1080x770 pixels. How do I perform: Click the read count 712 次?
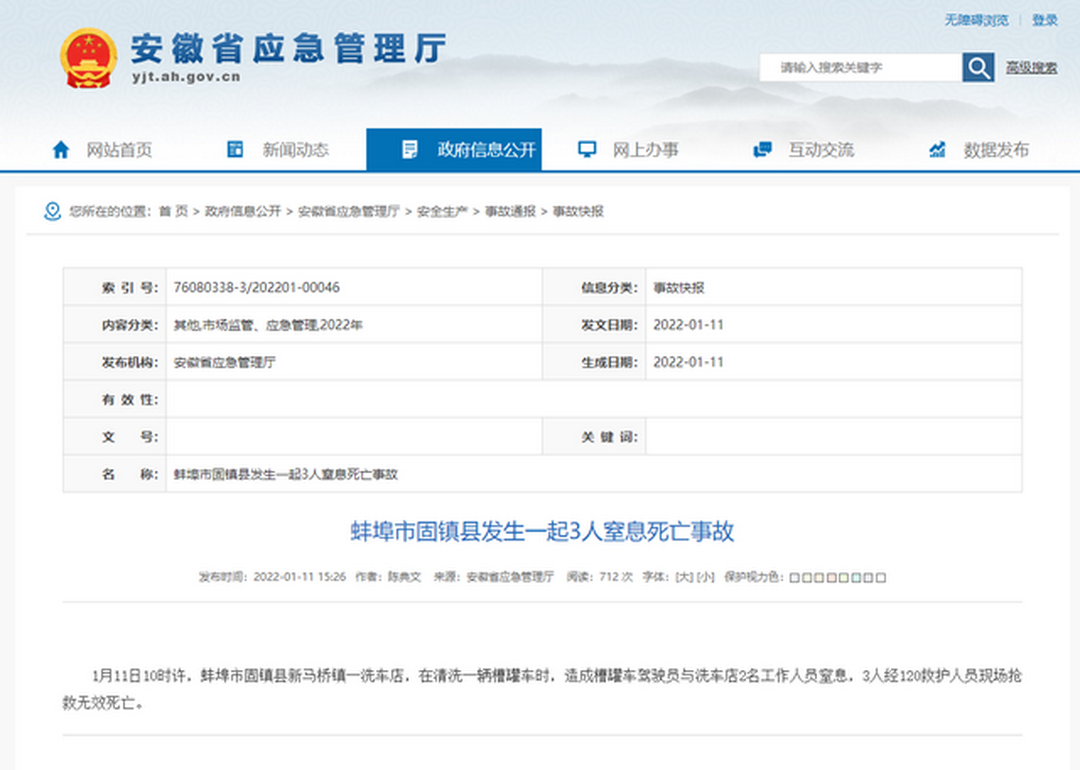pyautogui.click(x=616, y=577)
